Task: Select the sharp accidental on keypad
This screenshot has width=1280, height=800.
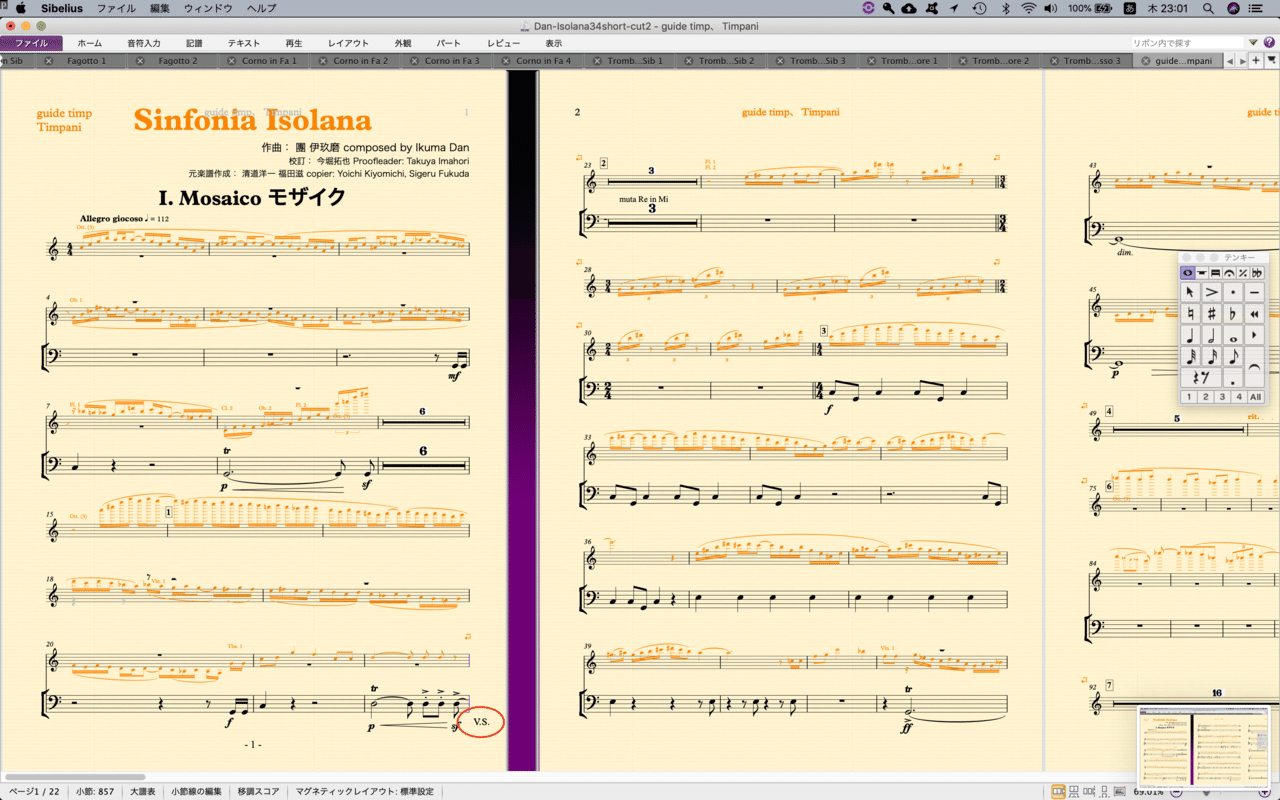Action: pyautogui.click(x=1211, y=314)
